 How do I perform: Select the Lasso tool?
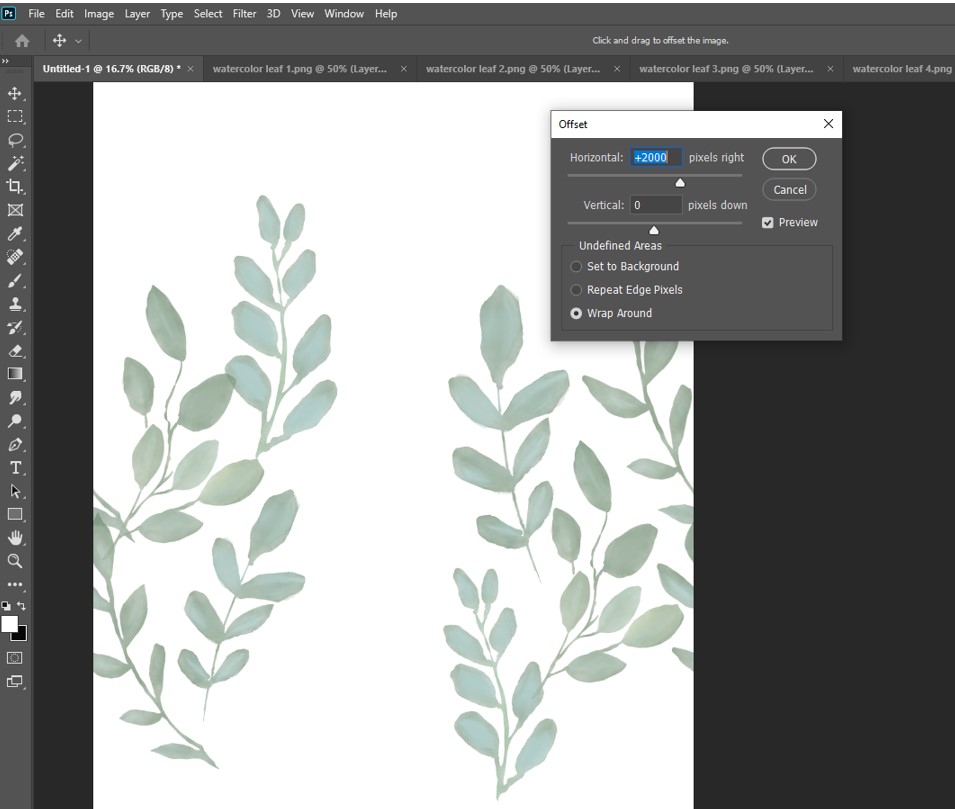tap(15, 140)
